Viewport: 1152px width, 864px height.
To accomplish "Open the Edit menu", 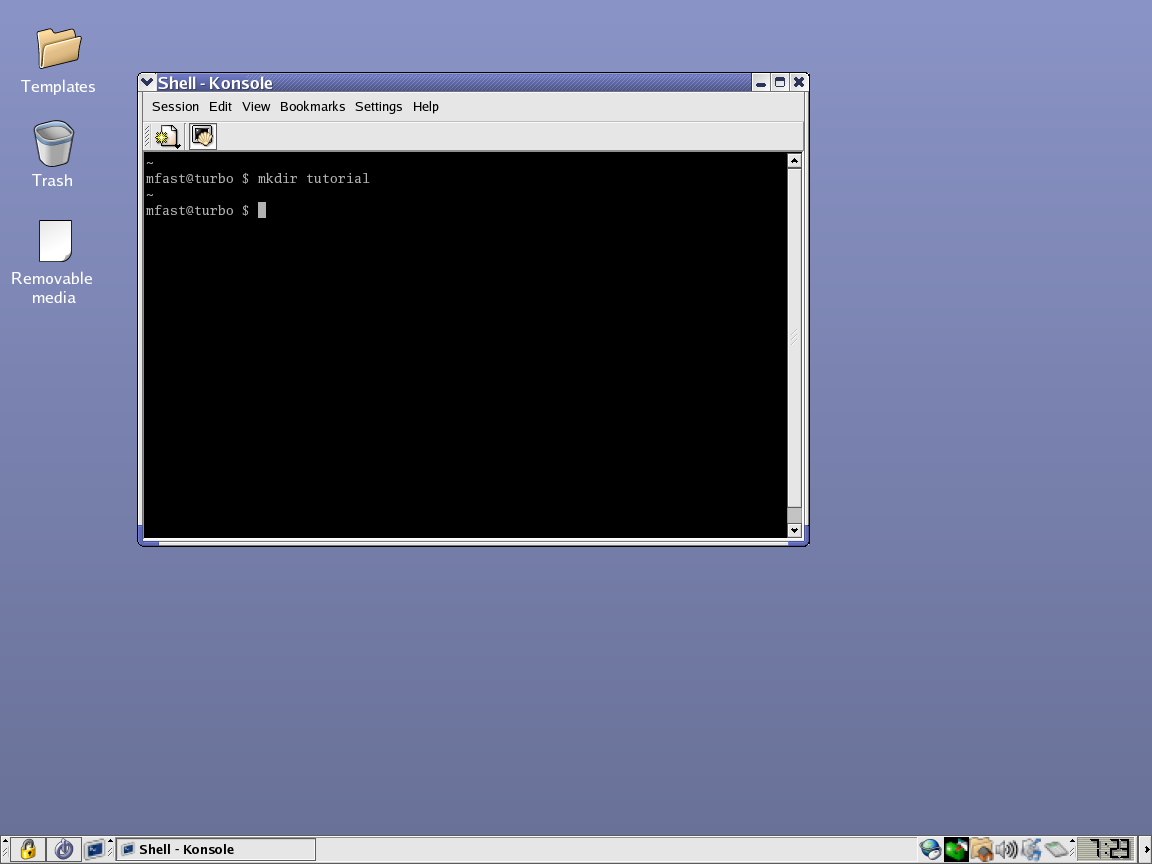I will point(220,107).
